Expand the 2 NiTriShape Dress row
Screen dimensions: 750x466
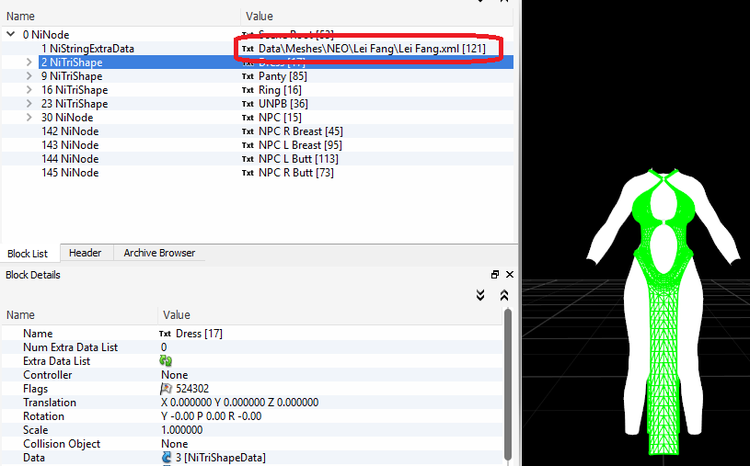click(29, 62)
